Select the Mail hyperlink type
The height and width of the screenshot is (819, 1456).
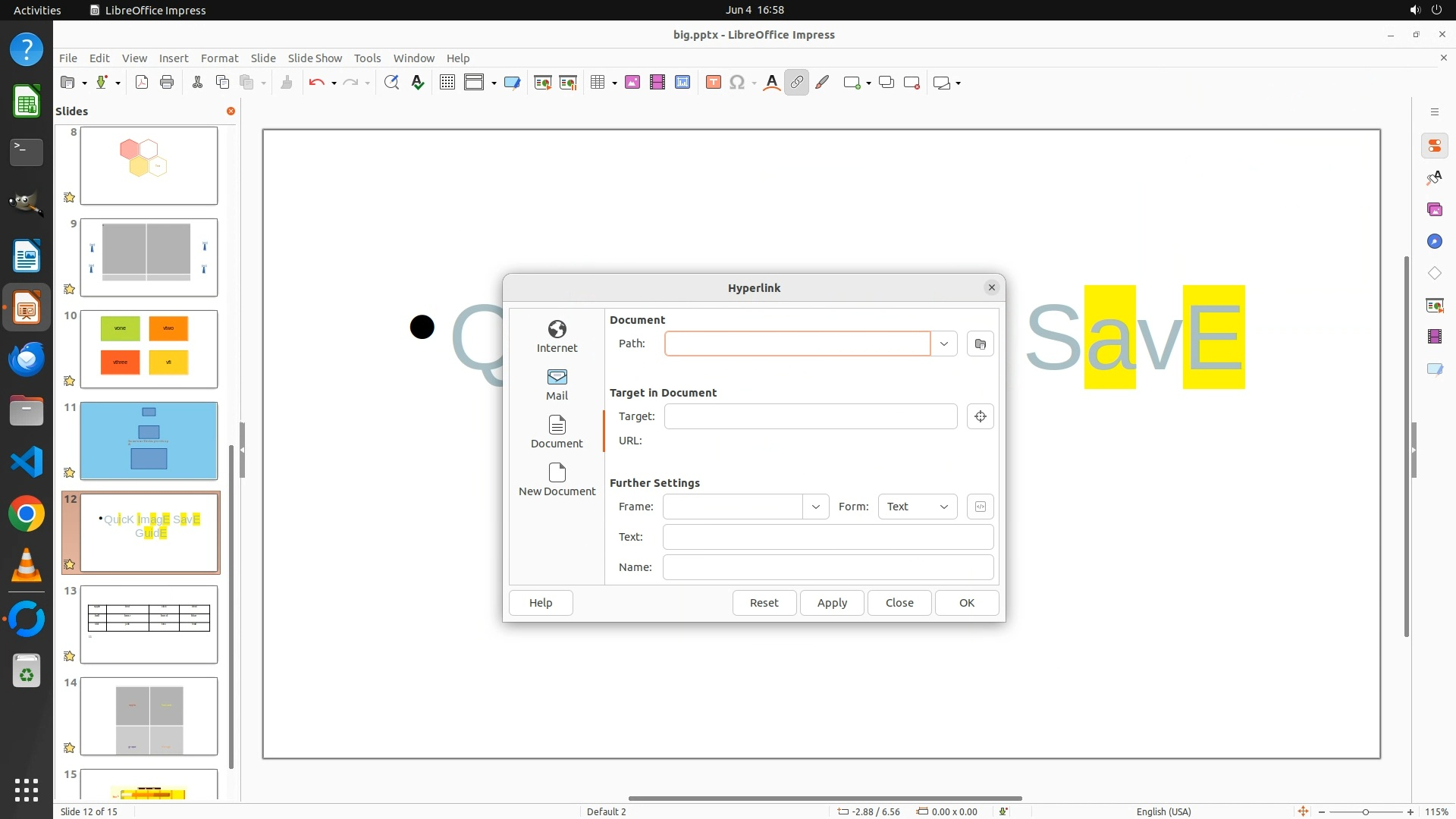(x=557, y=384)
